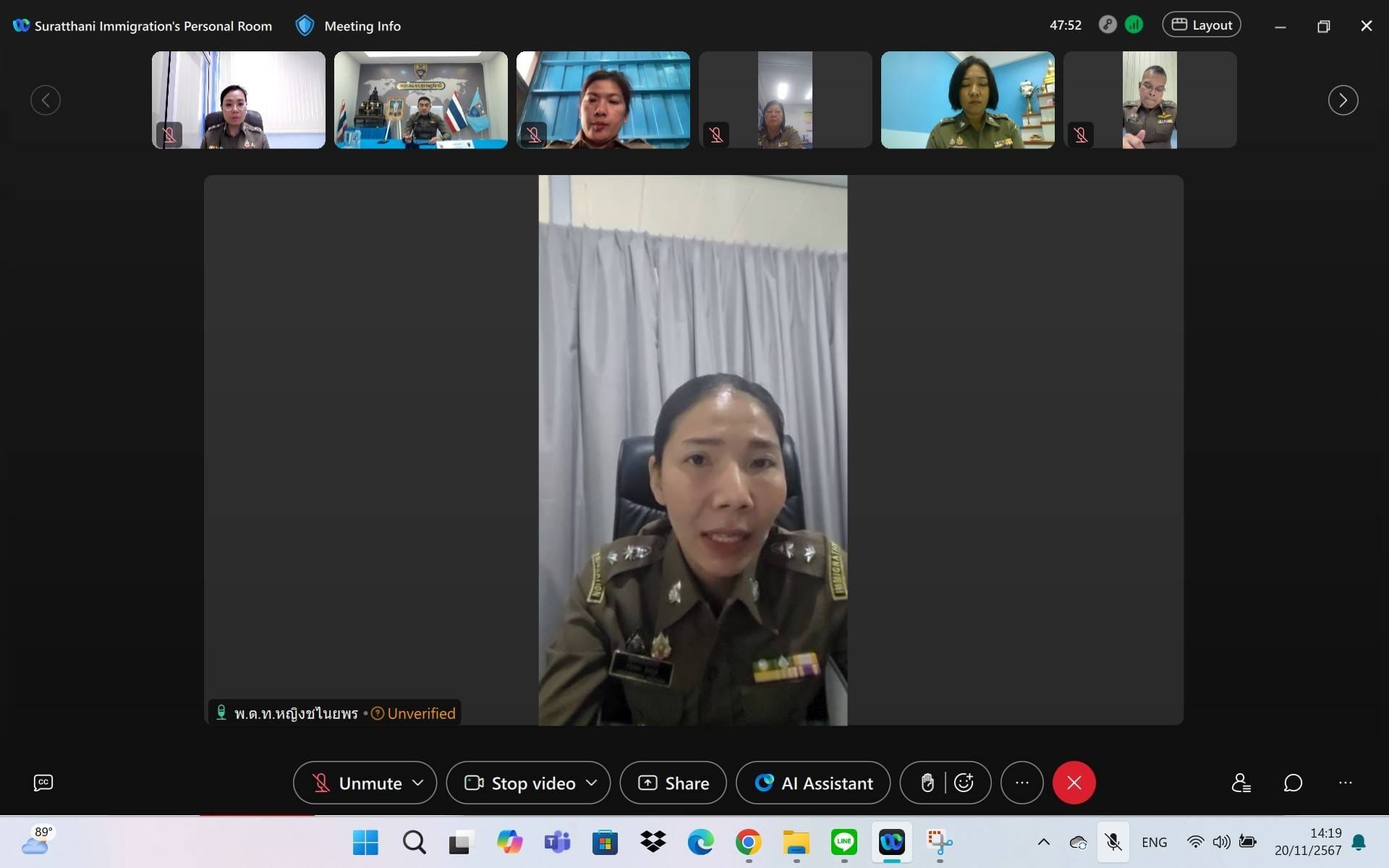The image size is (1389, 868).
Task: Show next participants with right arrow
Action: pos(1343,100)
